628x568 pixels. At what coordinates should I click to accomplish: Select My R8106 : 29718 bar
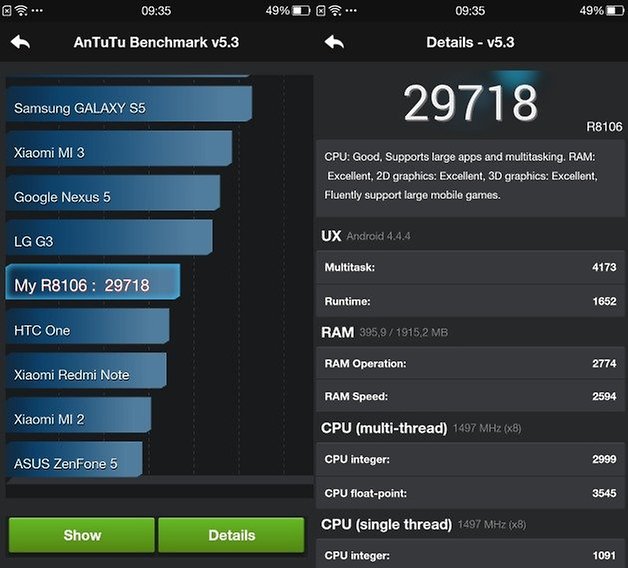click(x=93, y=282)
